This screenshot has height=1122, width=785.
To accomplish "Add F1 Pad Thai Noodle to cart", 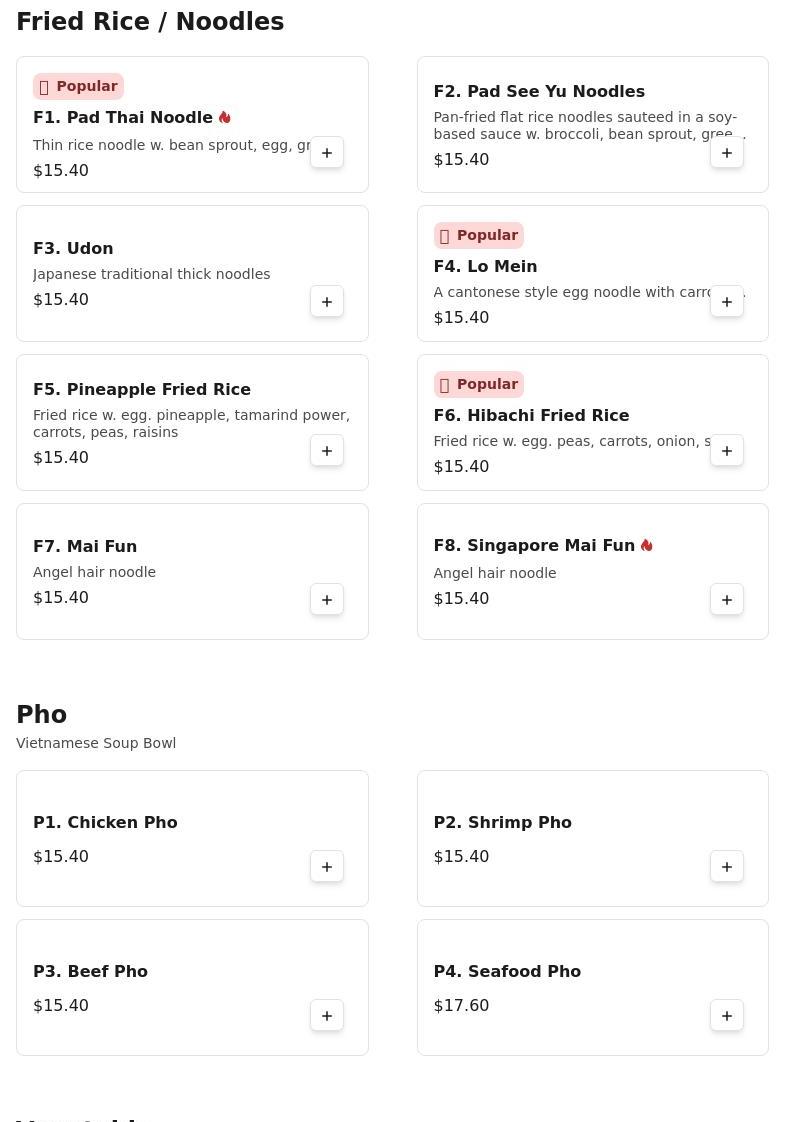I will click(327, 153).
